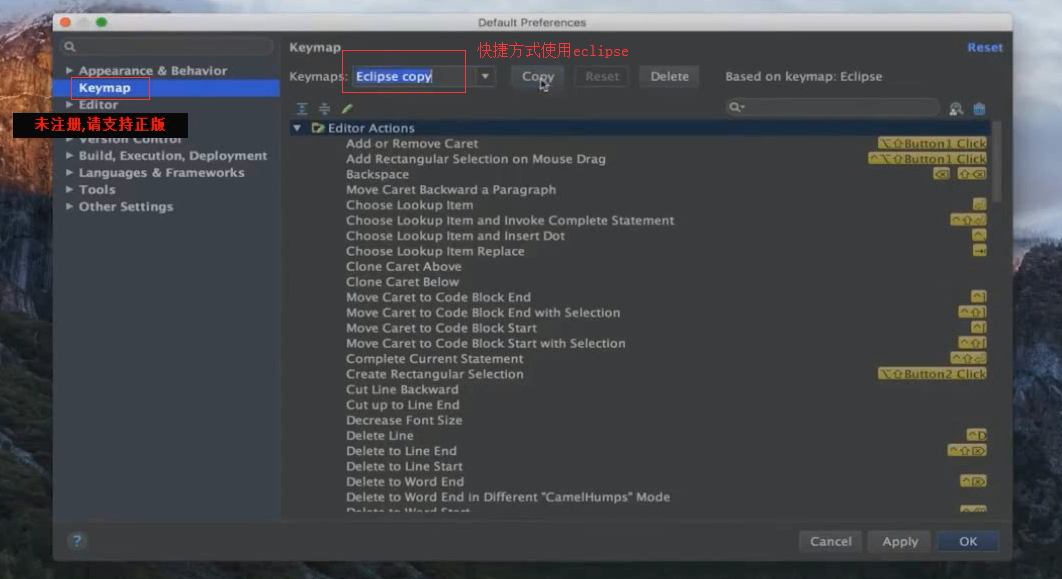This screenshot has height=579, width=1062.
Task: Click the Cancel button
Action: [830, 541]
